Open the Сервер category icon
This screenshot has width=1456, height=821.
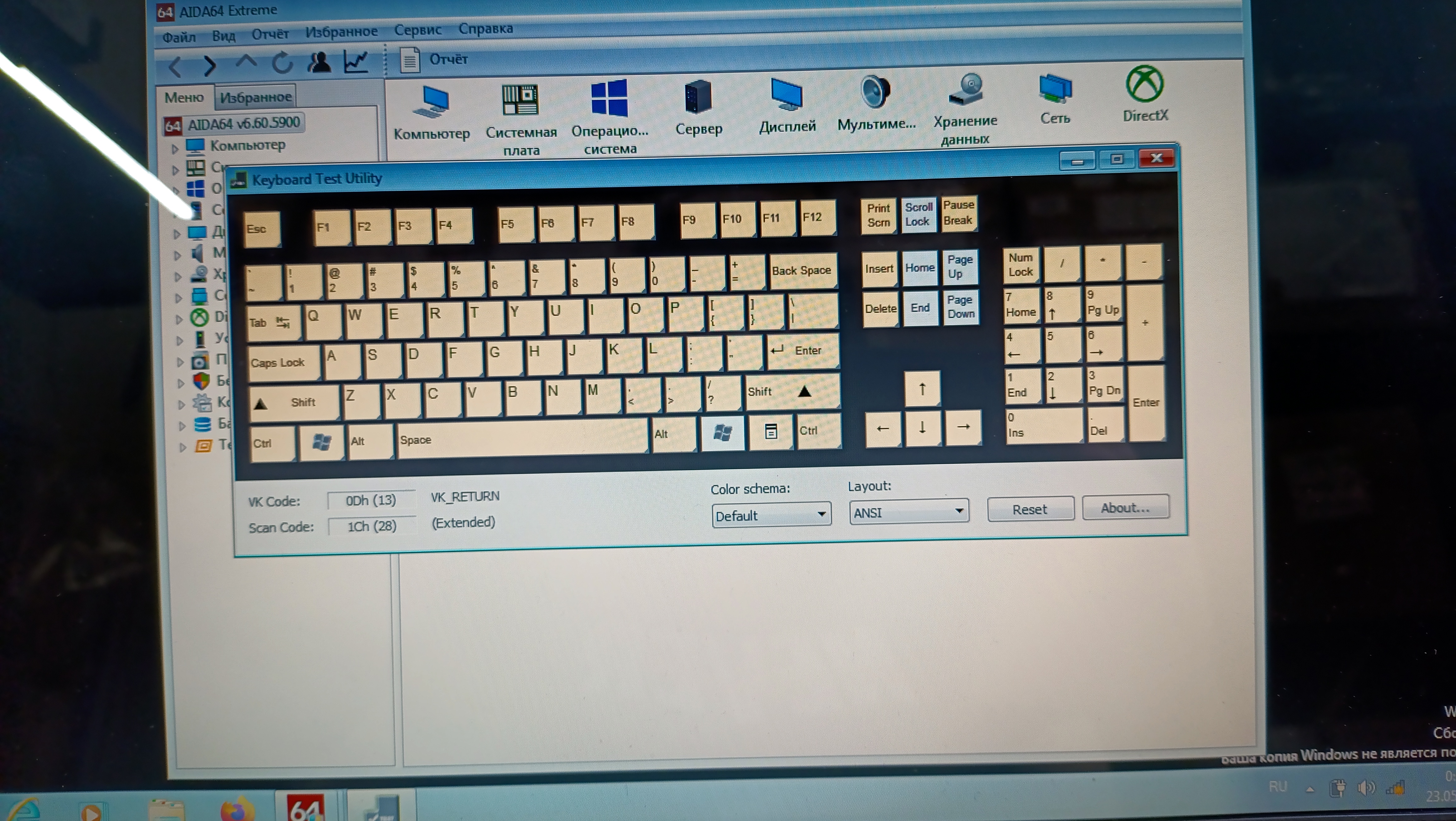pyautogui.click(x=699, y=108)
